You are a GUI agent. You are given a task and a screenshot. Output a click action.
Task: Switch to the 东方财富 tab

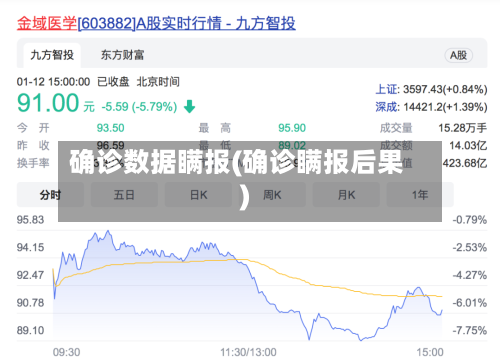(122, 55)
